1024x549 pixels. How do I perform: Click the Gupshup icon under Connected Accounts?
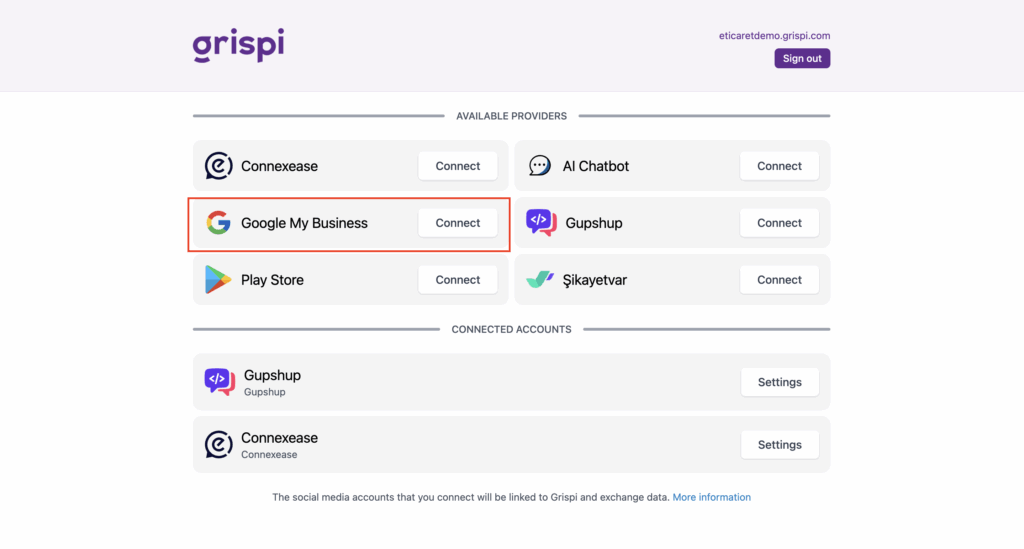click(x=219, y=382)
